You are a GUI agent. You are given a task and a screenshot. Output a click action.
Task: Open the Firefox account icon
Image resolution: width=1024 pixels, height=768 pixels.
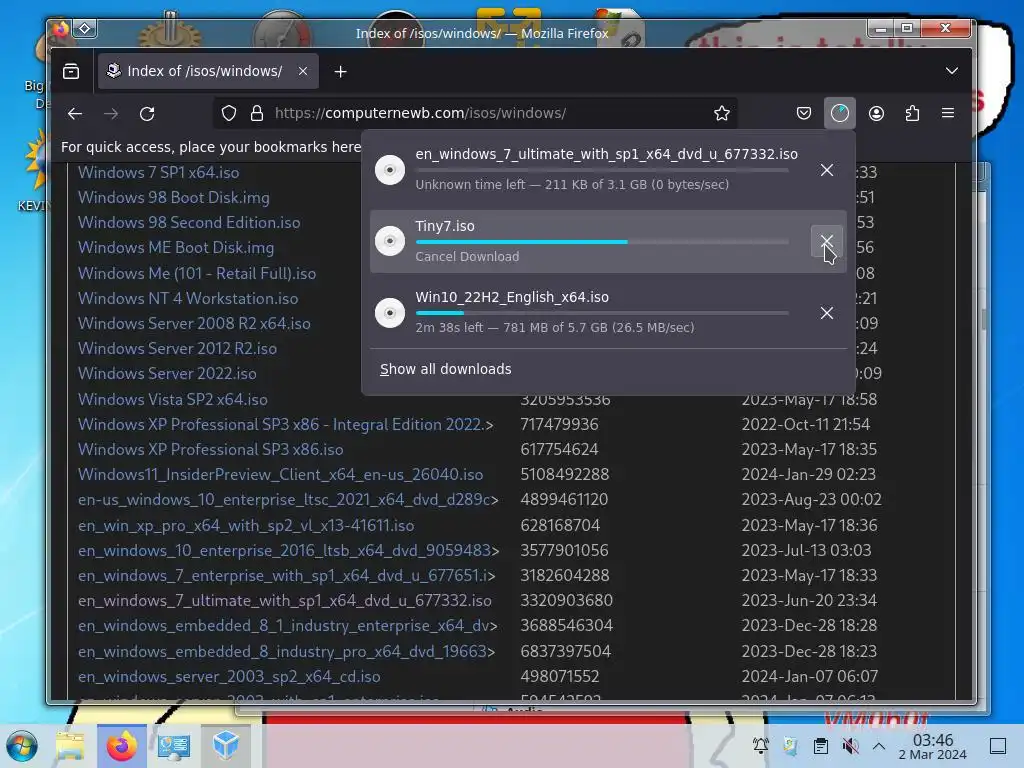tap(876, 114)
